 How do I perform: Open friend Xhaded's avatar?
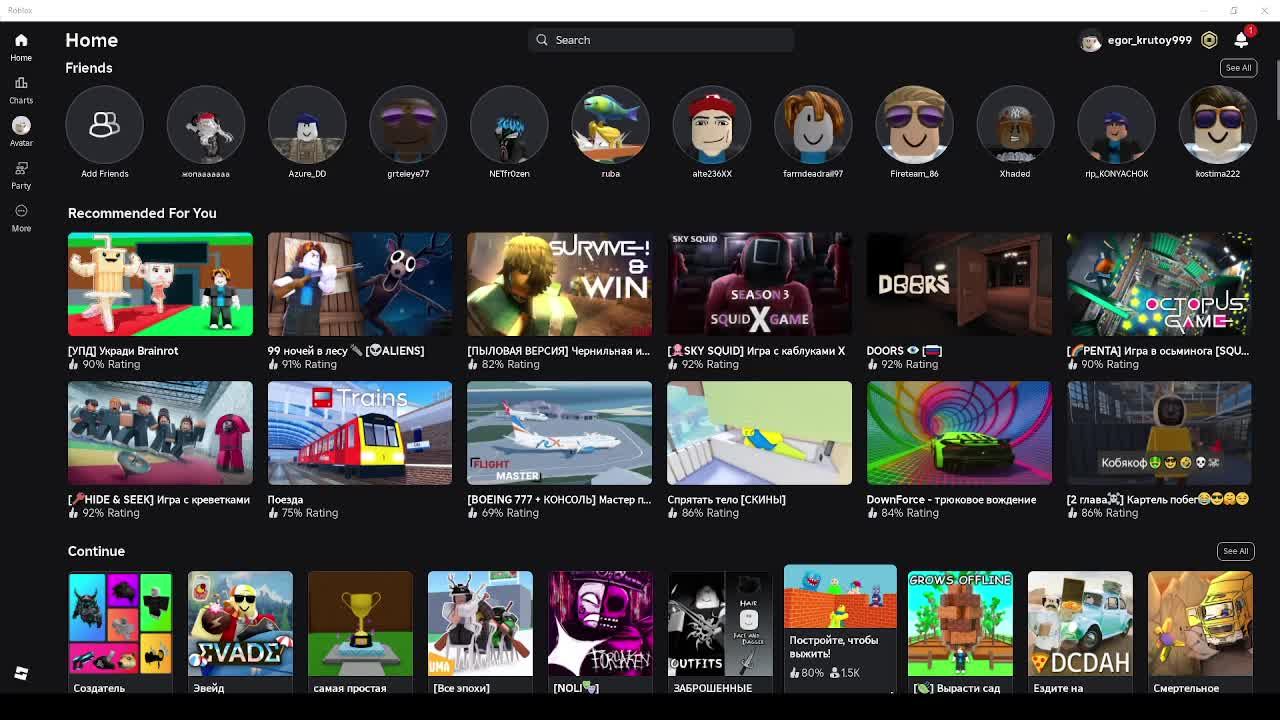click(x=1015, y=125)
